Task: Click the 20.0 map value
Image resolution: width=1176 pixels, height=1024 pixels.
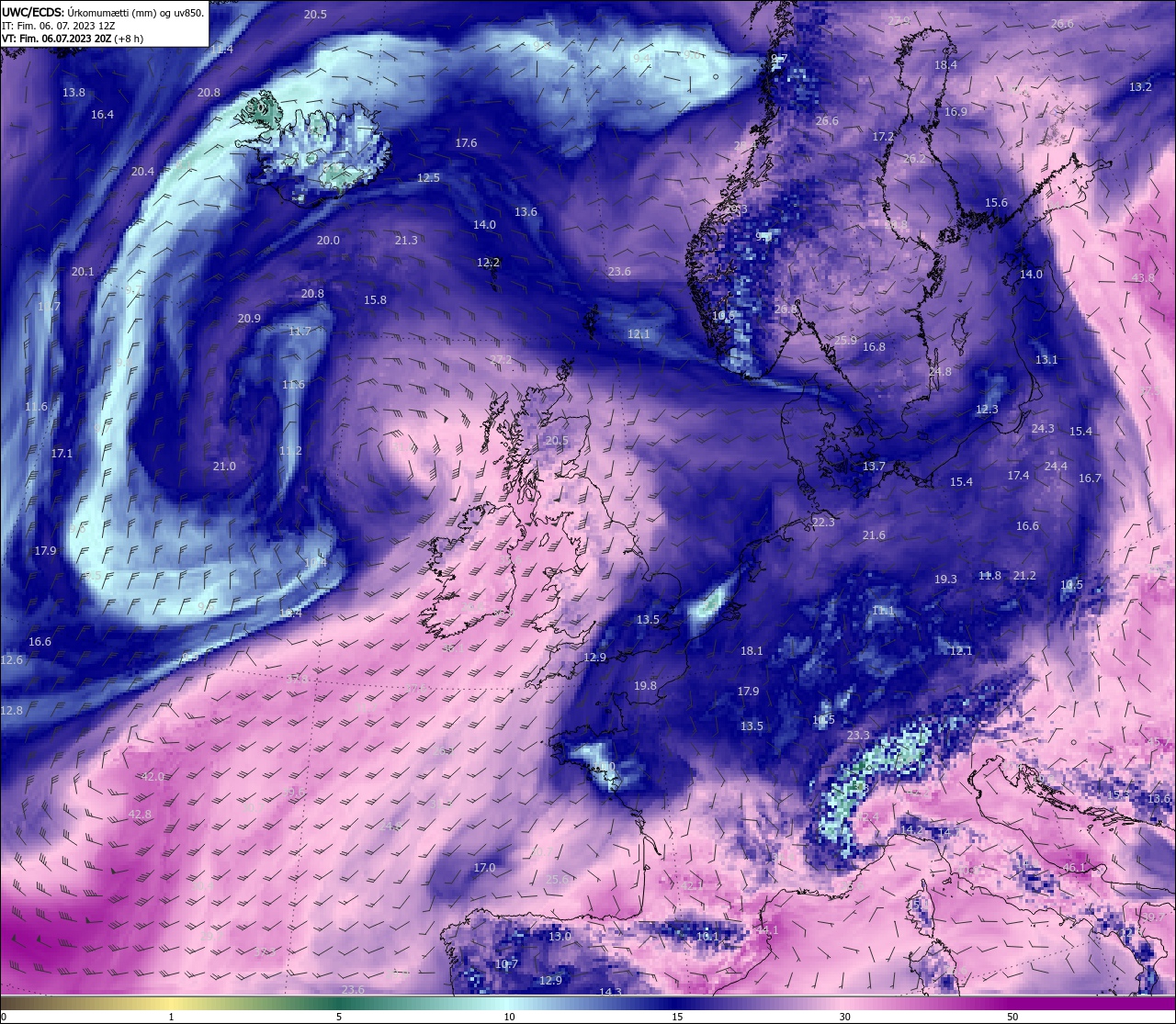Action: [328, 241]
